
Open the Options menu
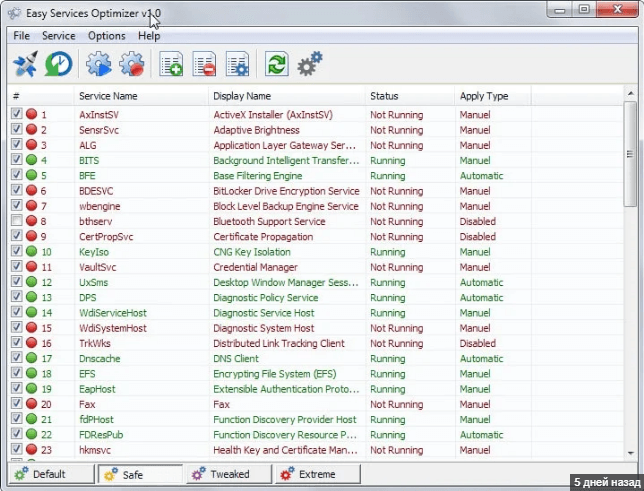(x=107, y=36)
